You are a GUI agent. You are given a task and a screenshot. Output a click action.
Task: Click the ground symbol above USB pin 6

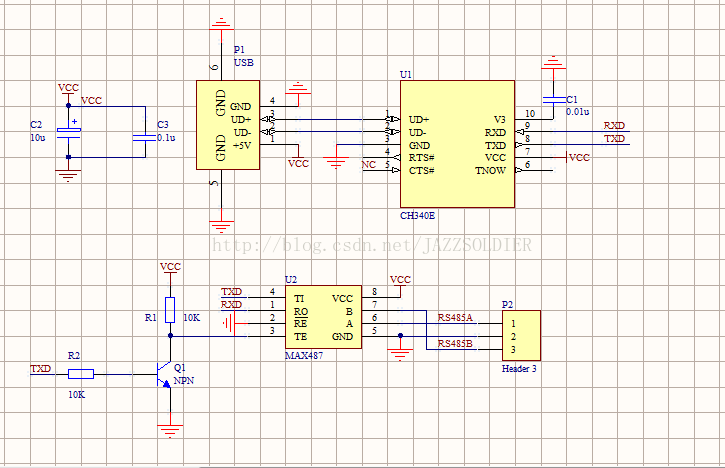[221, 24]
